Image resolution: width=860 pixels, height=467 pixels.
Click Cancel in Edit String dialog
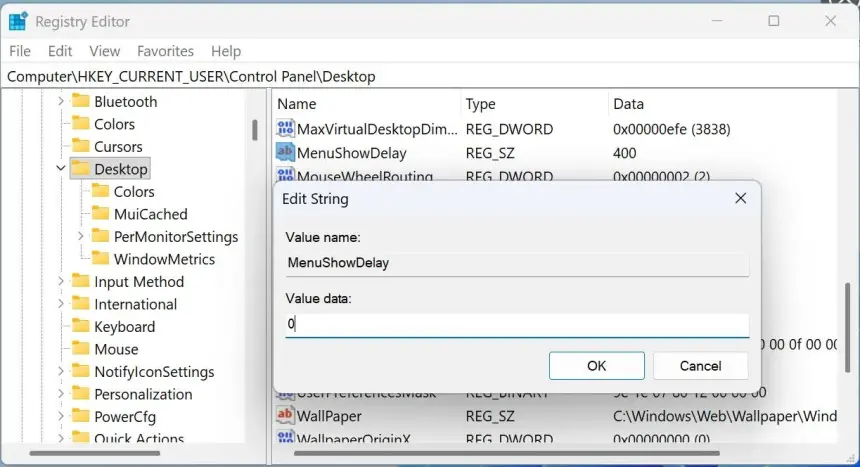[x=700, y=366]
